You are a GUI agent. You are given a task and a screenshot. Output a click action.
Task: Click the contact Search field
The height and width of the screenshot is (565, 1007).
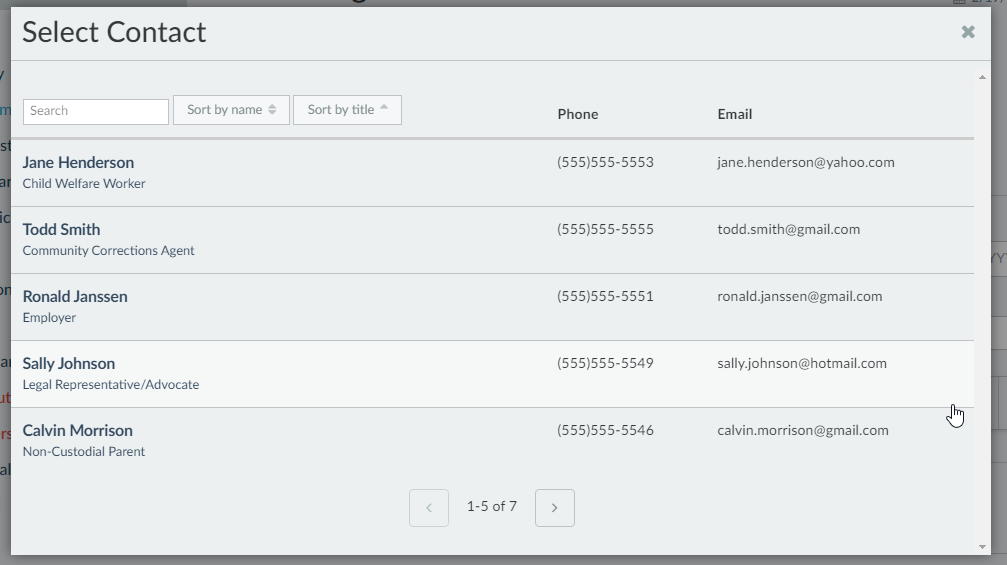pos(96,111)
